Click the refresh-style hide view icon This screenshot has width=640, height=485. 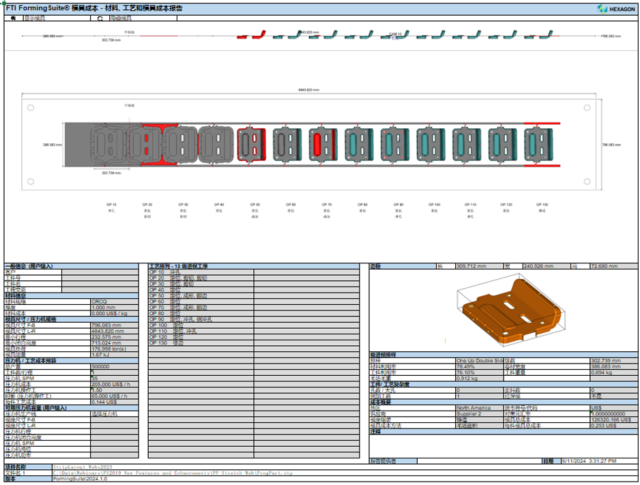click(x=100, y=18)
